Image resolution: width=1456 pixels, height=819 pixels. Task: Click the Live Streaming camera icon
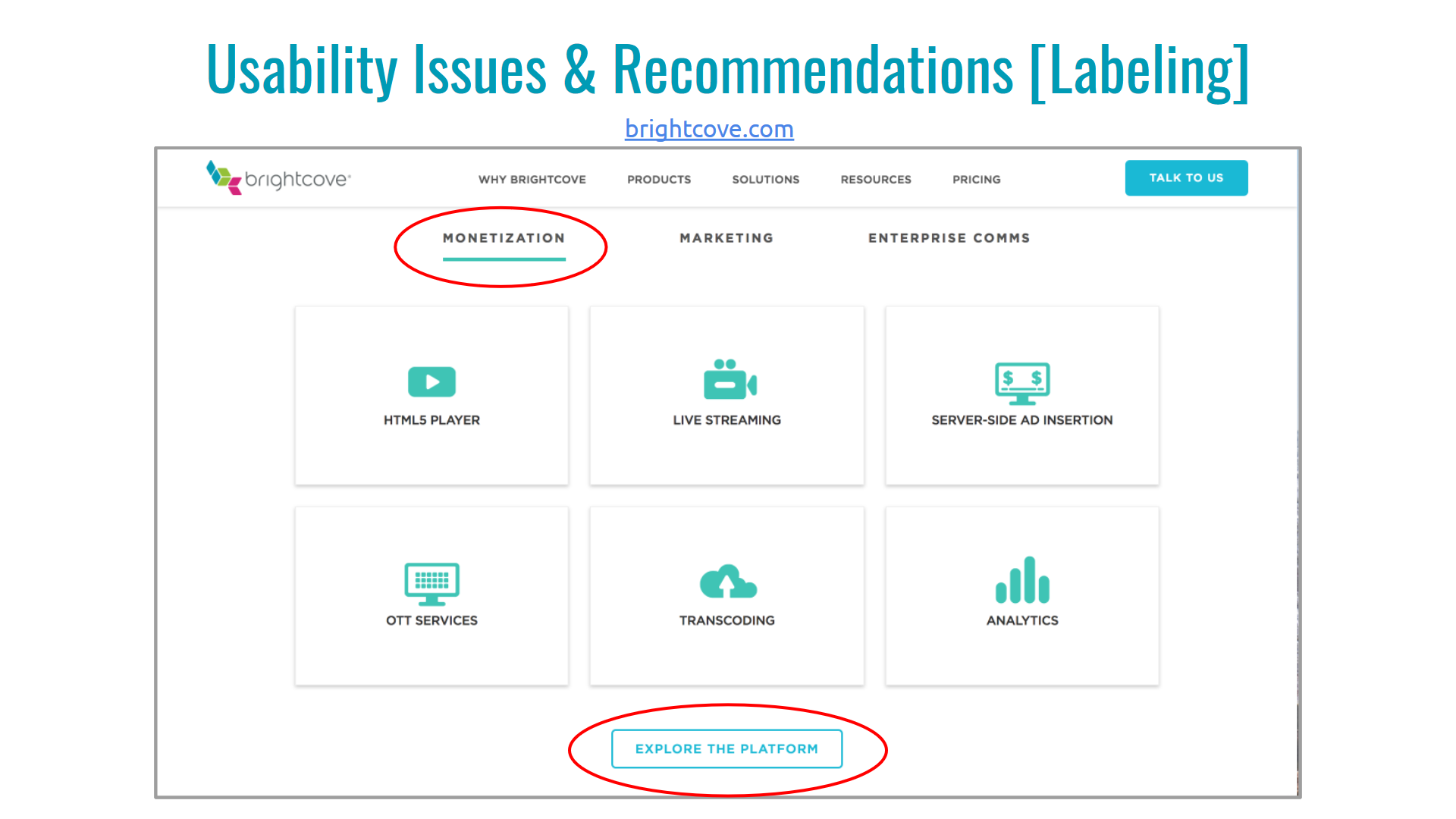point(729,380)
